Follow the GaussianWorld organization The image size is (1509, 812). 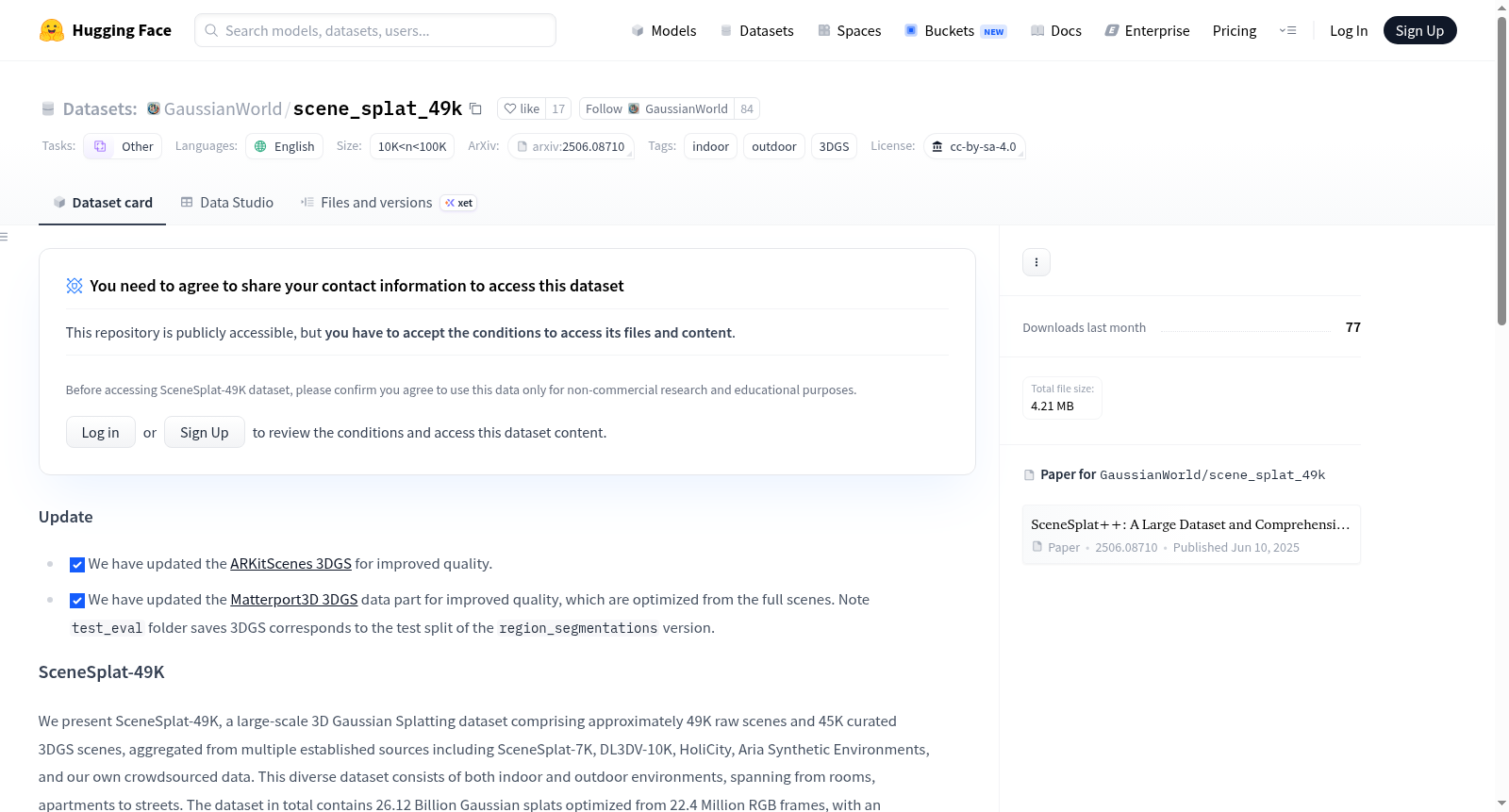pos(656,108)
